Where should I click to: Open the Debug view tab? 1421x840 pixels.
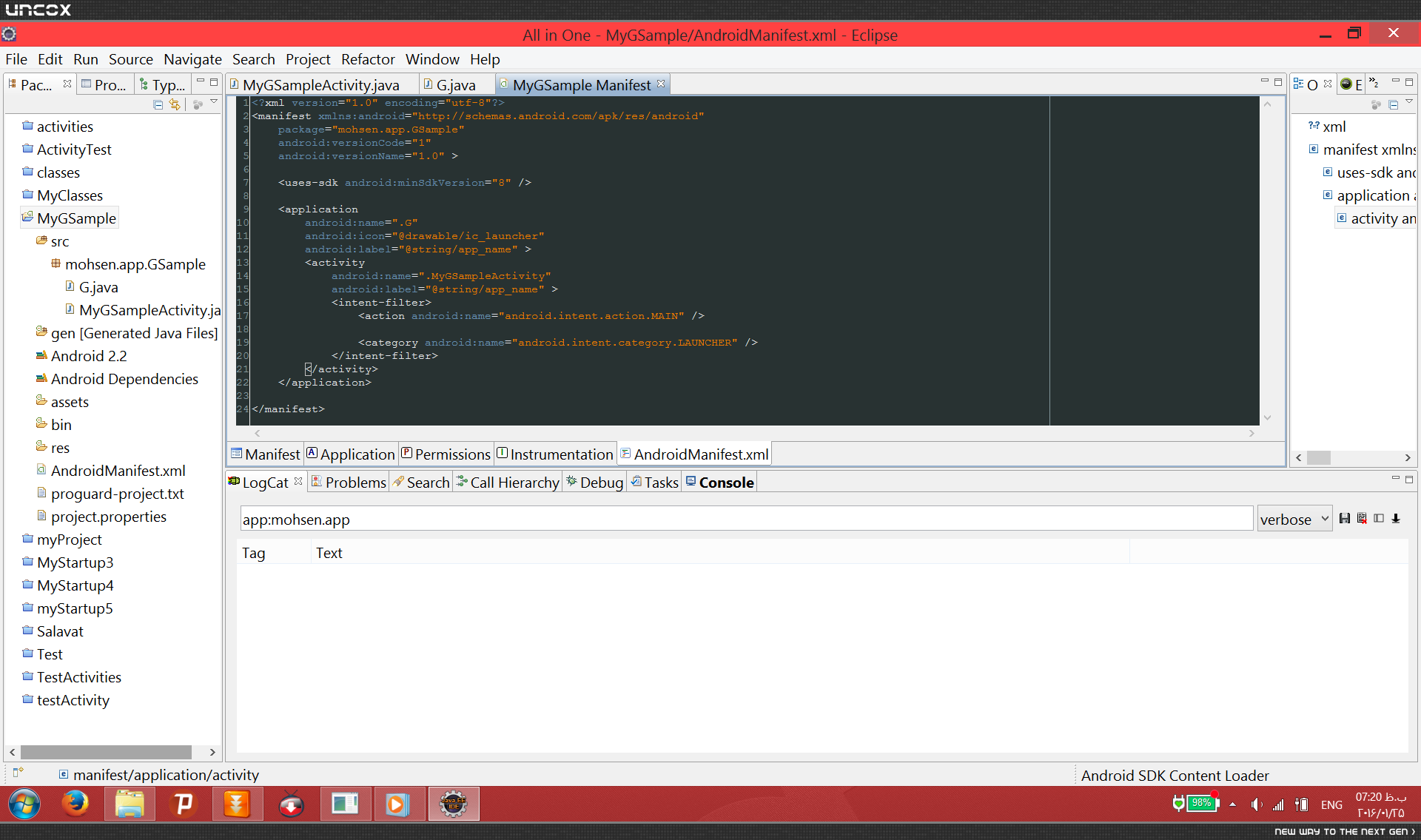(x=594, y=483)
